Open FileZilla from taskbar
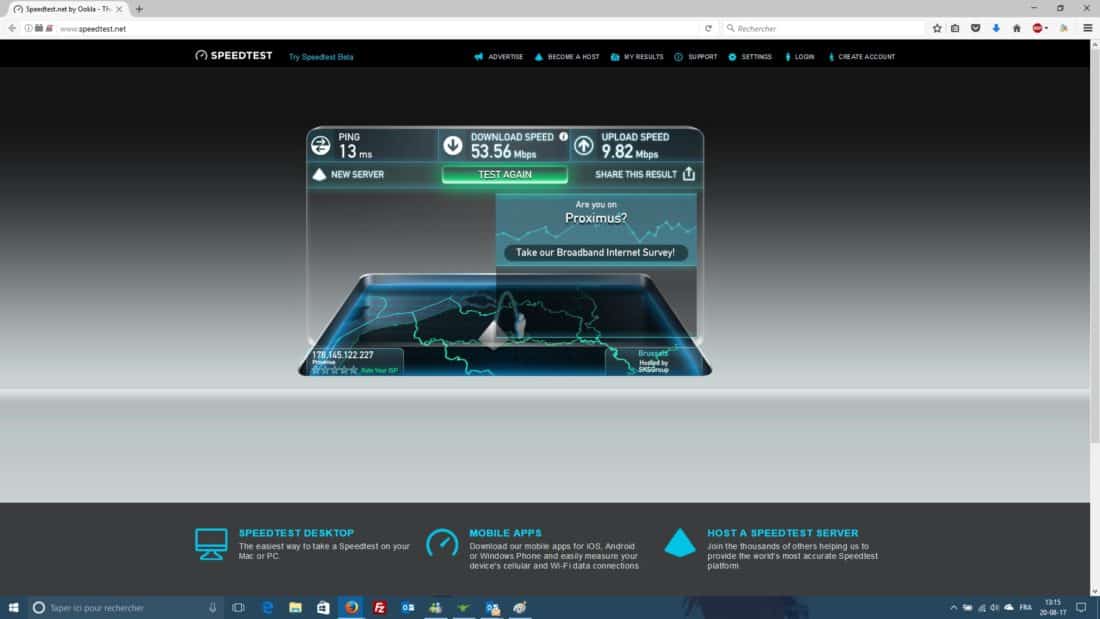Screen dimensions: 1100x619 pos(380,608)
